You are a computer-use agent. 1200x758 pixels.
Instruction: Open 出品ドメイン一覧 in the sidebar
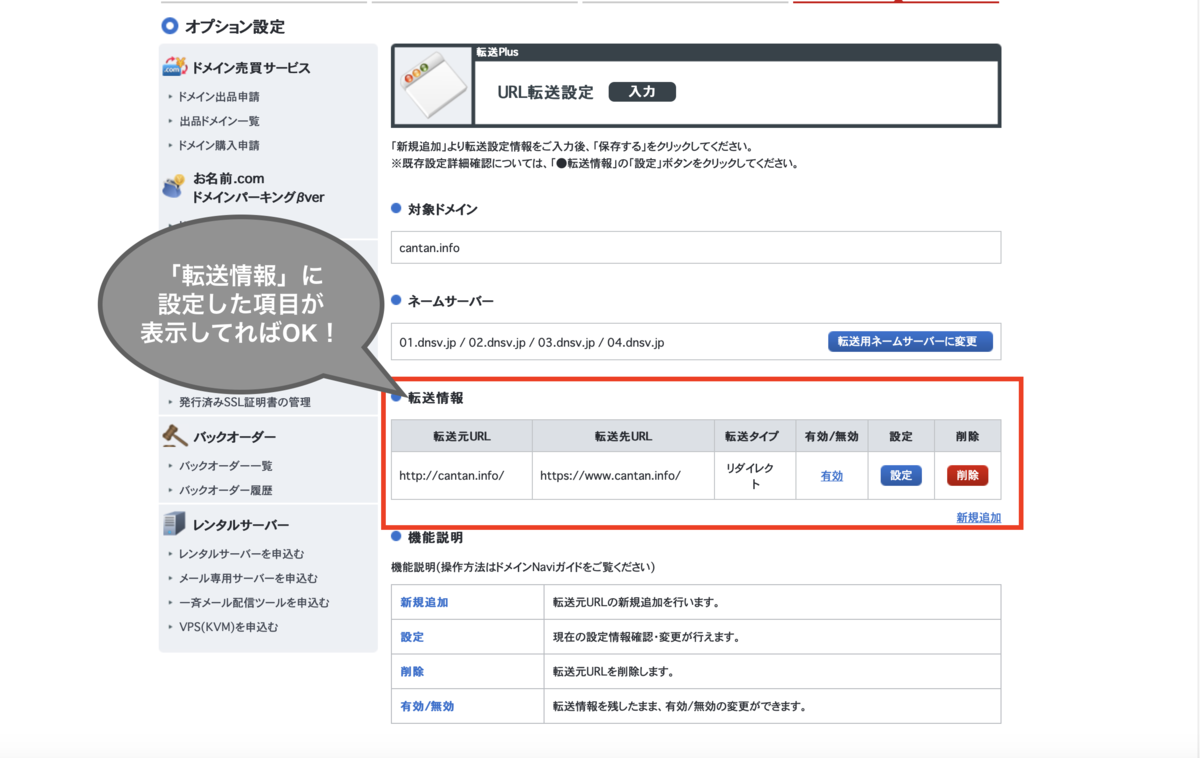tap(219, 121)
